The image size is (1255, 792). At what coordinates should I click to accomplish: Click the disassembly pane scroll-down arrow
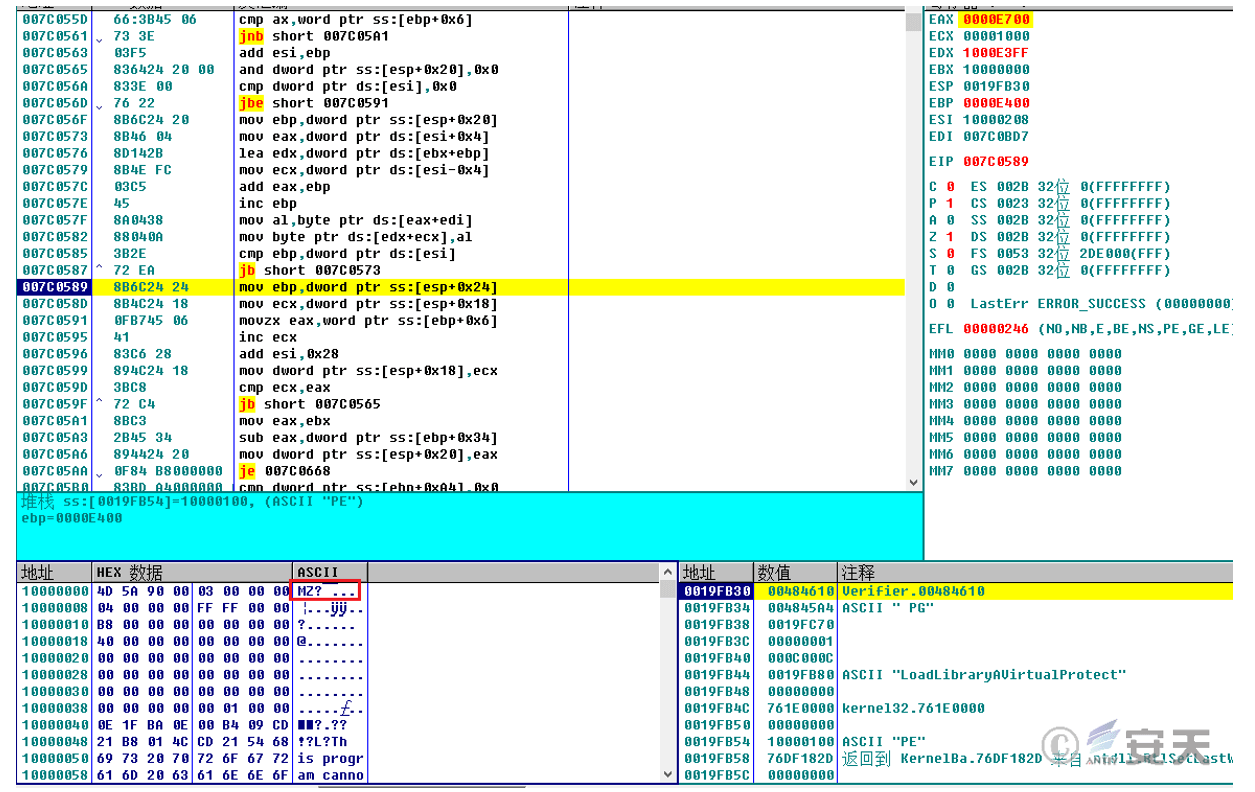(x=912, y=482)
